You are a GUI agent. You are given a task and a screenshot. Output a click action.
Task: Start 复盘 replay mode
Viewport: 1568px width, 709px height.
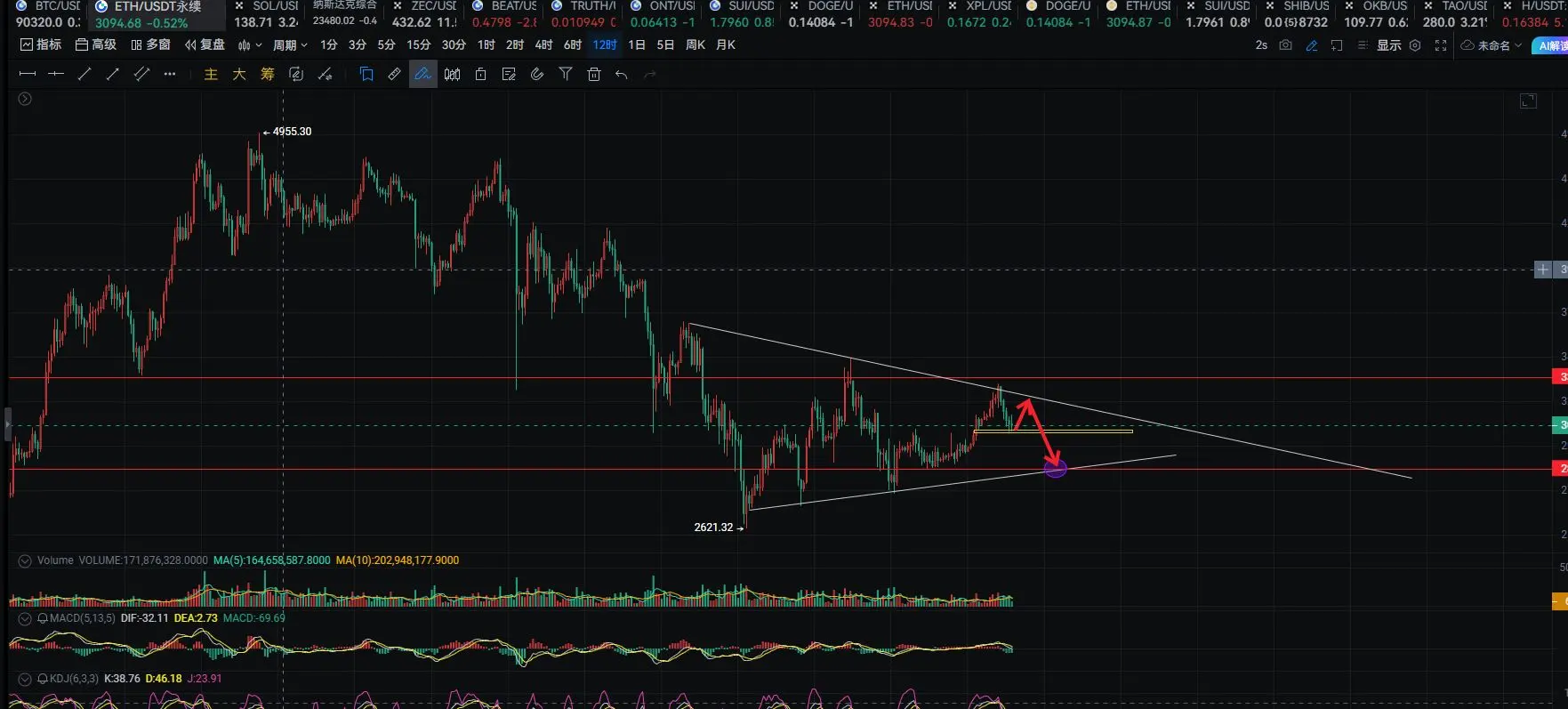tap(205, 44)
